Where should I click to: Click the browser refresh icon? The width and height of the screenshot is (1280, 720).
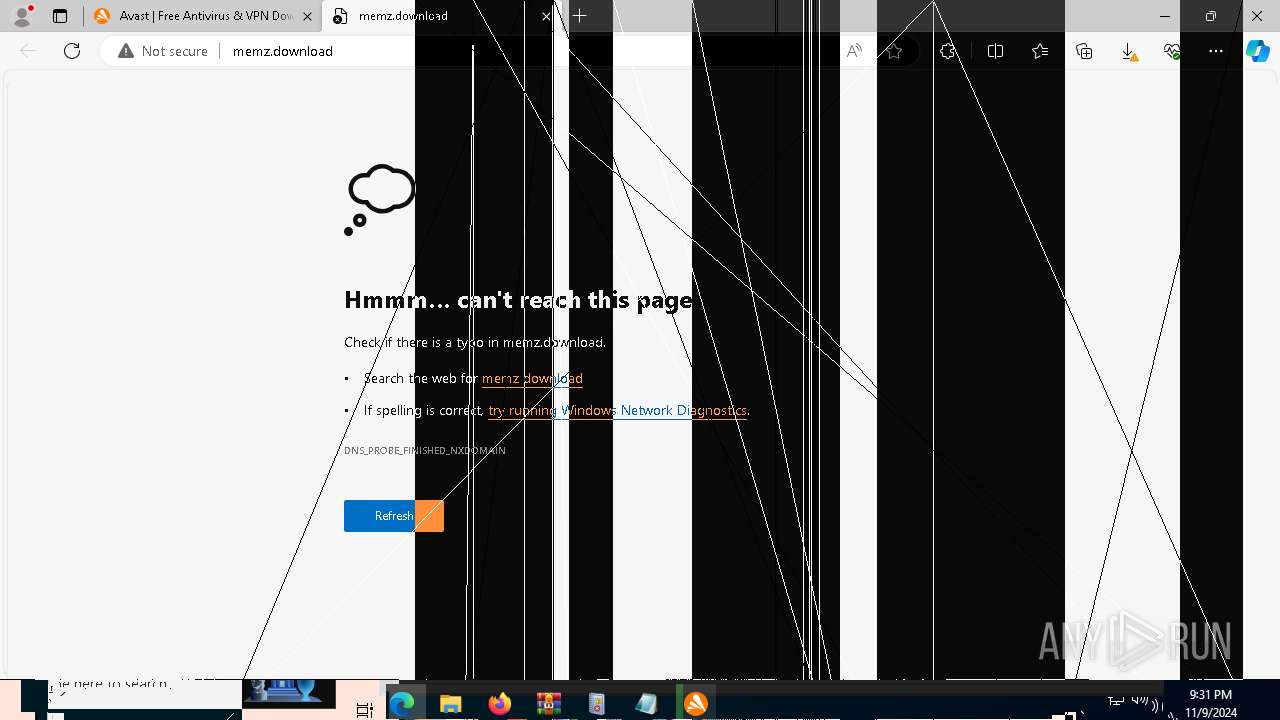pyautogui.click(x=72, y=51)
